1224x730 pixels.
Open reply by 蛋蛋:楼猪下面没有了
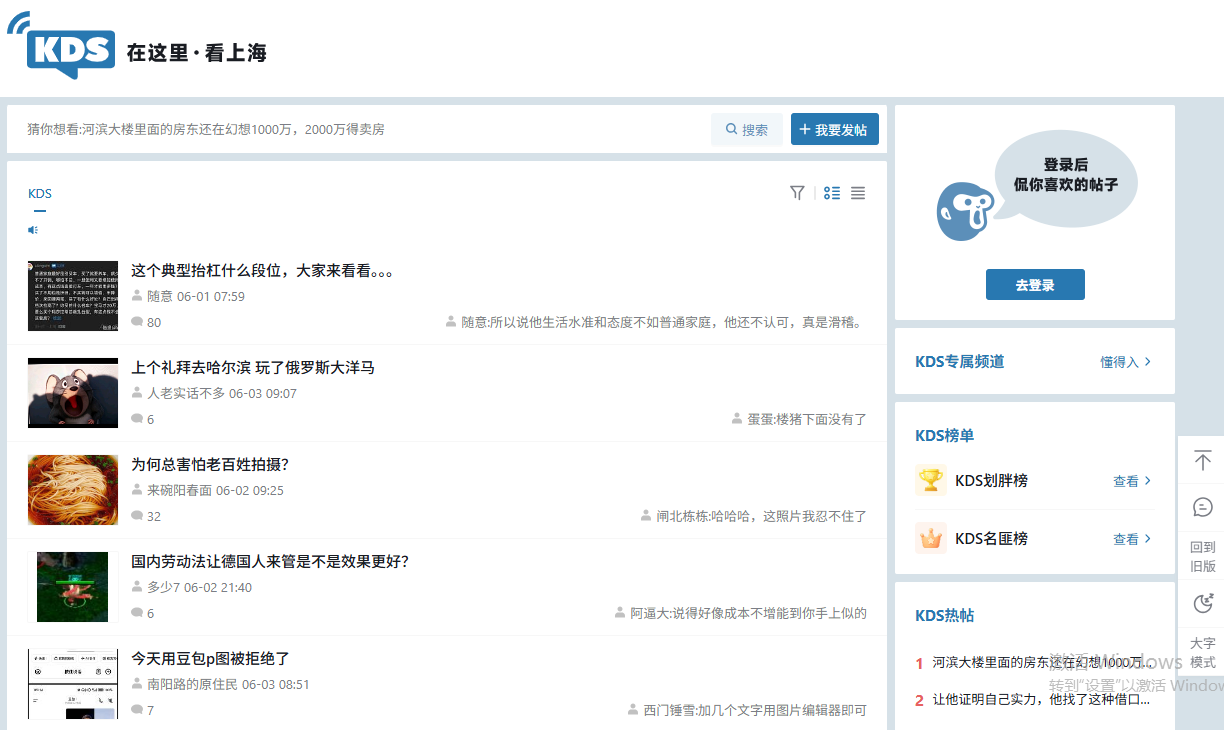pyautogui.click(x=807, y=420)
